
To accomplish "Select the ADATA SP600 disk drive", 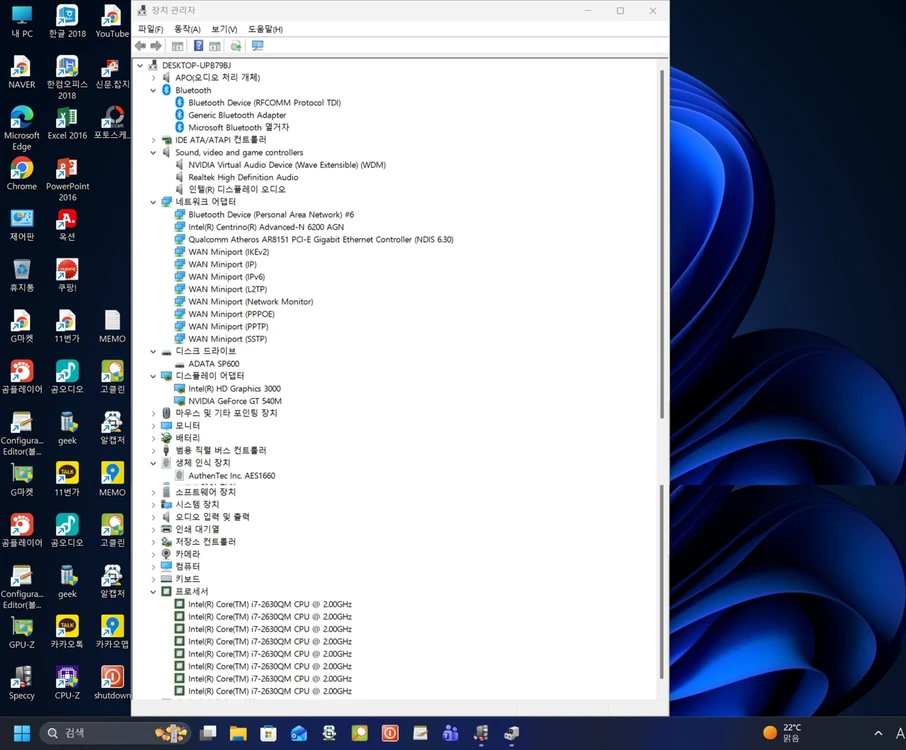I will click(213, 363).
